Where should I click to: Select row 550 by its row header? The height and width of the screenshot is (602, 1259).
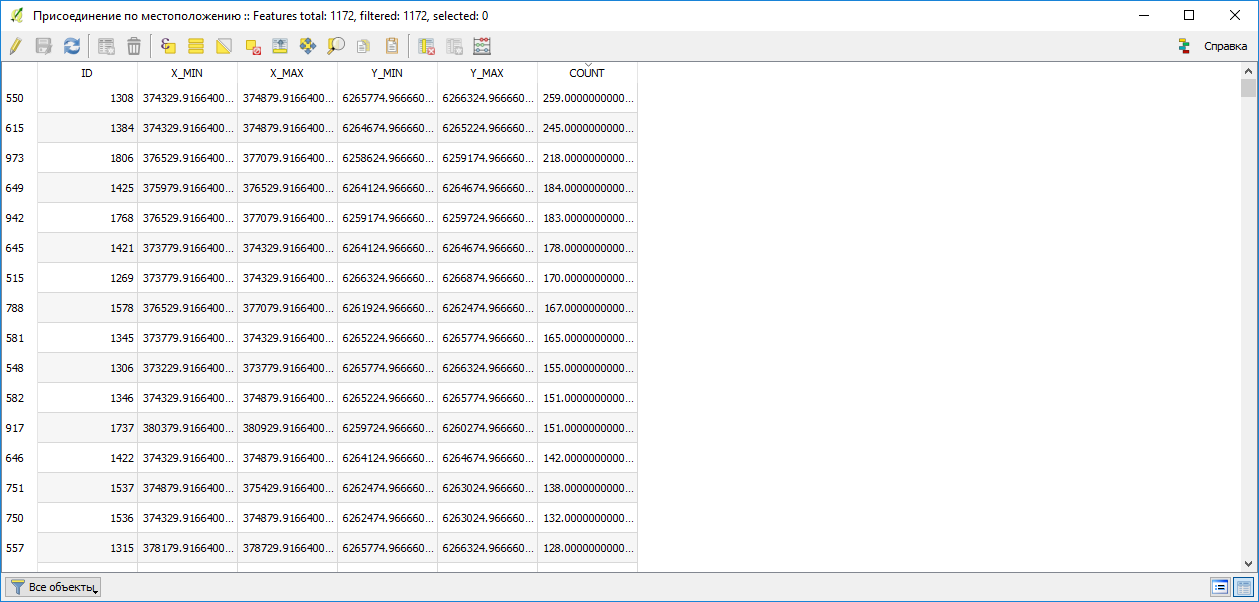pos(18,98)
